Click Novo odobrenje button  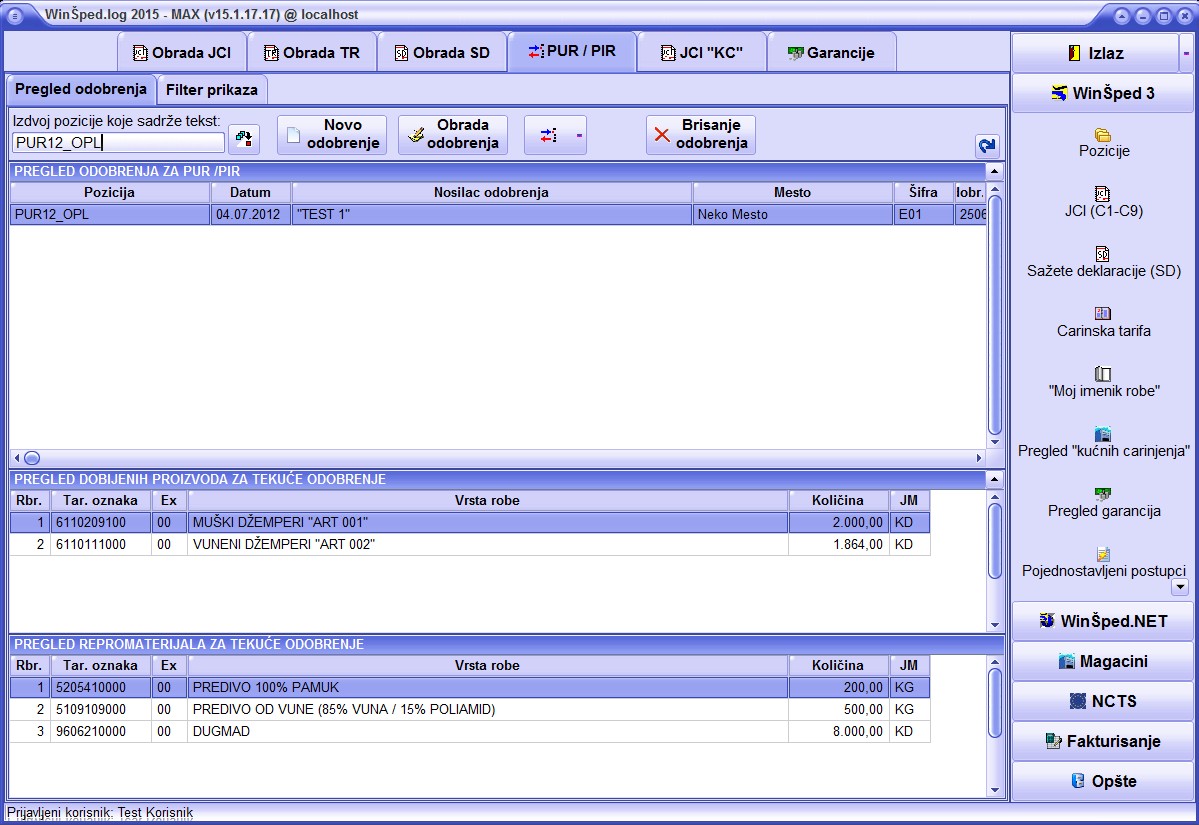(332, 135)
